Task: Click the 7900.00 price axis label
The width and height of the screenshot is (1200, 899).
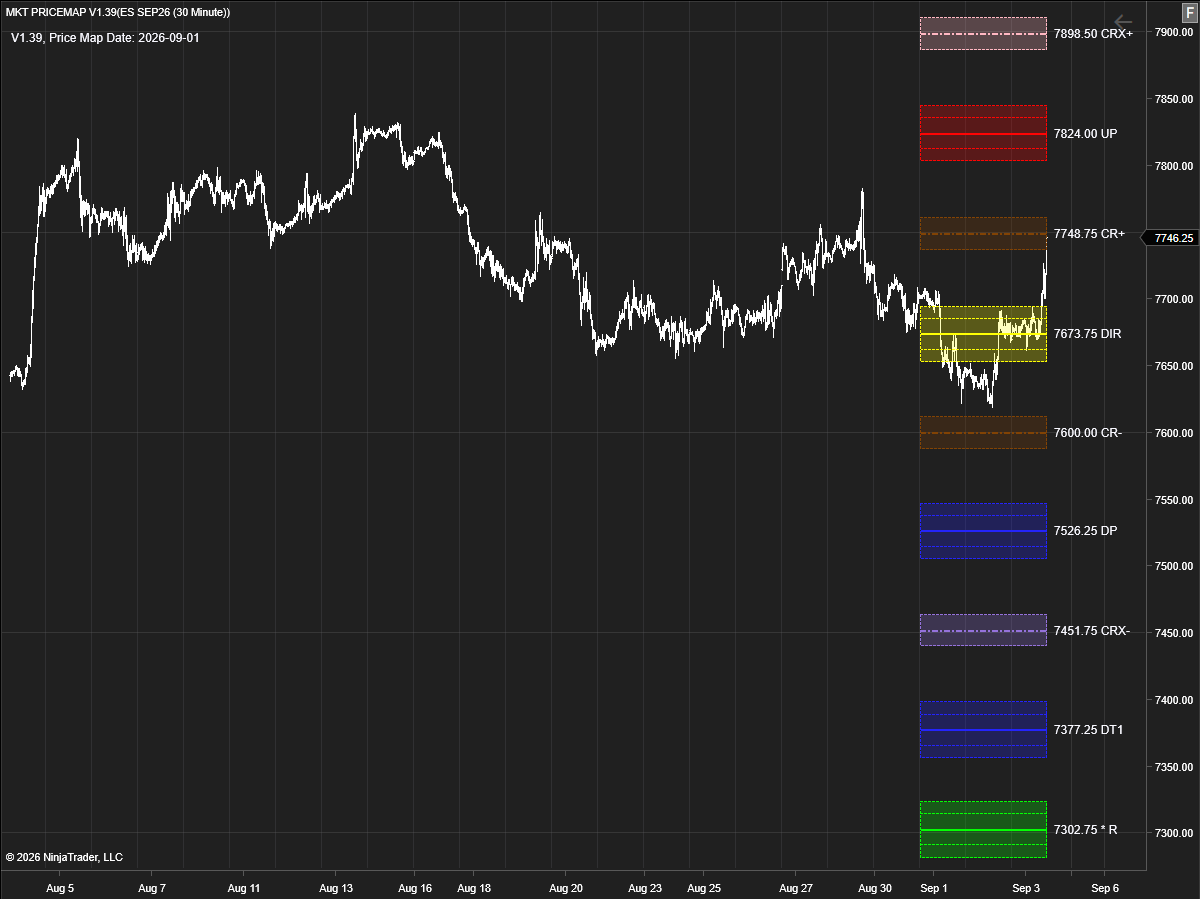Action: 1173,33
